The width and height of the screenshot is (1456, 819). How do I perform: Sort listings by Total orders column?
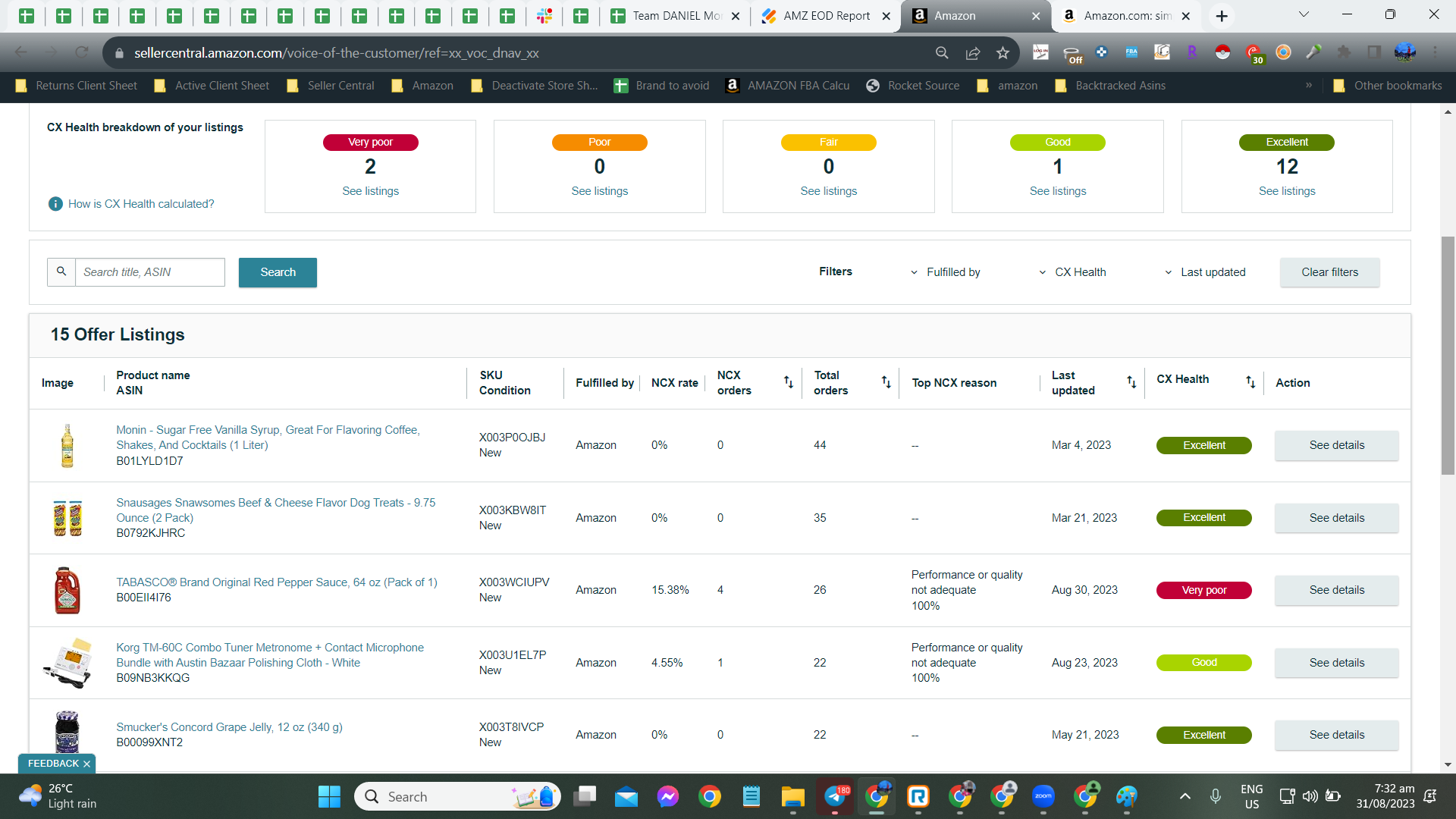click(886, 382)
